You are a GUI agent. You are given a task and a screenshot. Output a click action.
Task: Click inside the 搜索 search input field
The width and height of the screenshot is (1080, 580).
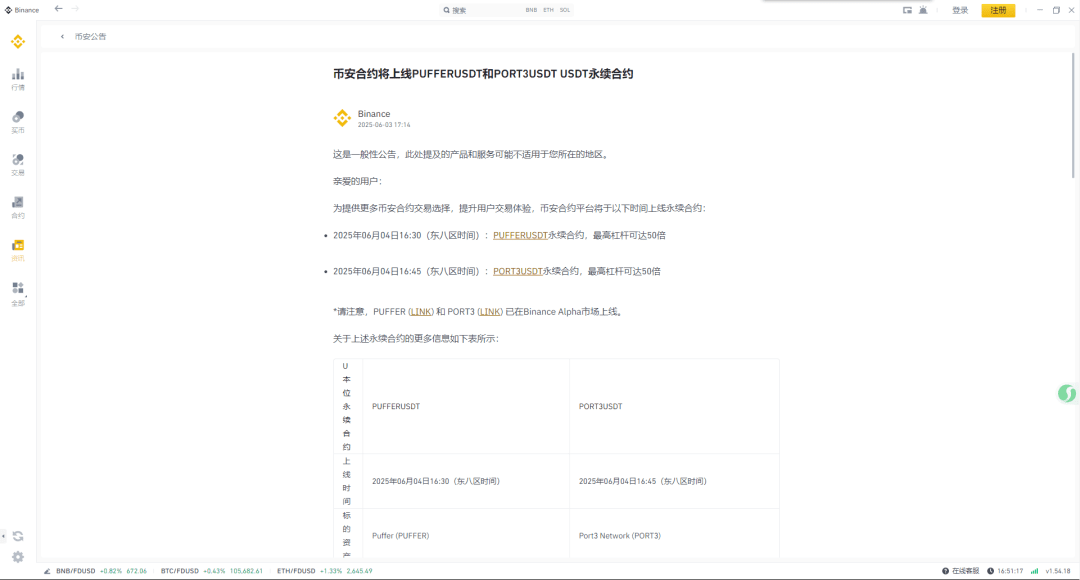click(480, 9)
